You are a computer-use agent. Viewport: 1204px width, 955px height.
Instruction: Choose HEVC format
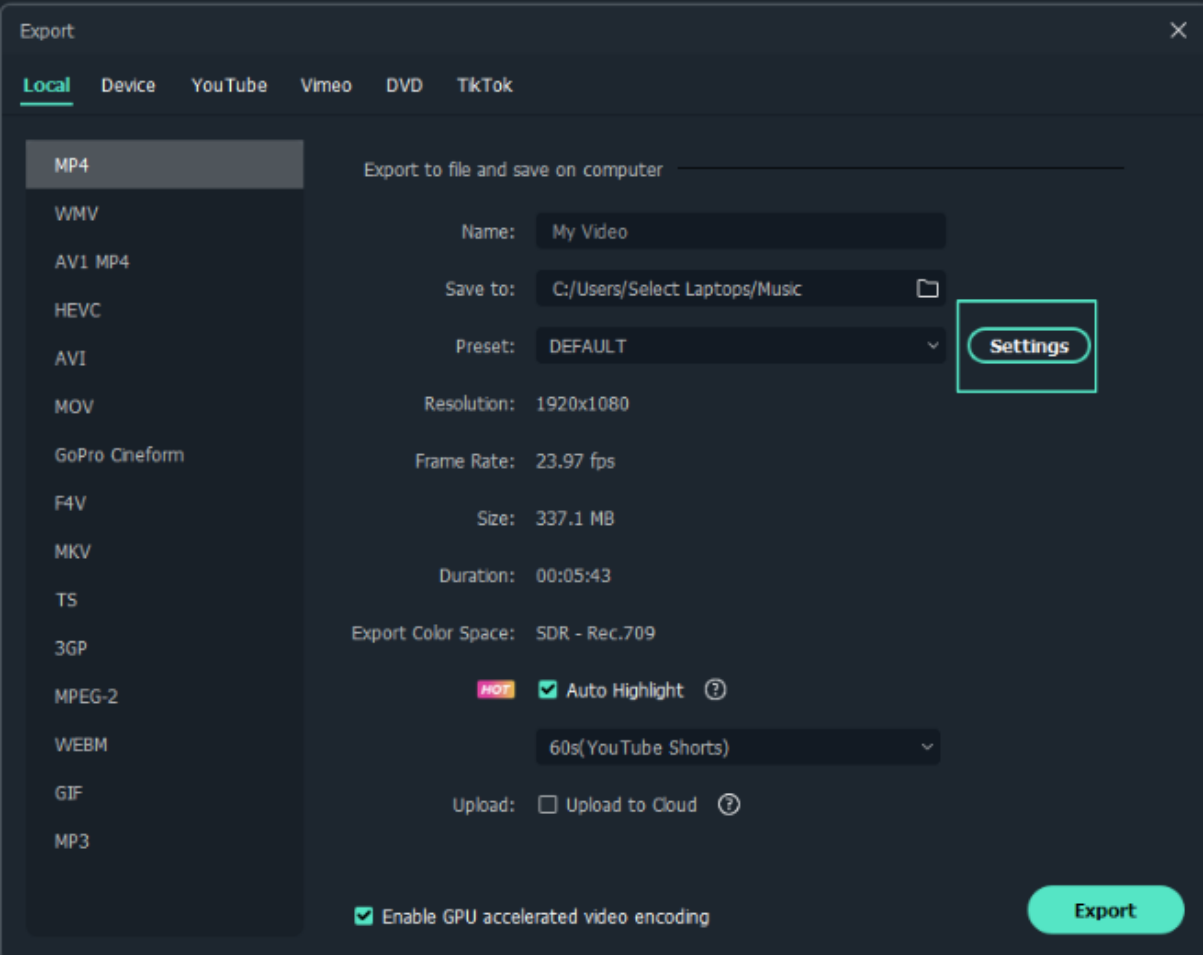pyautogui.click(x=165, y=310)
